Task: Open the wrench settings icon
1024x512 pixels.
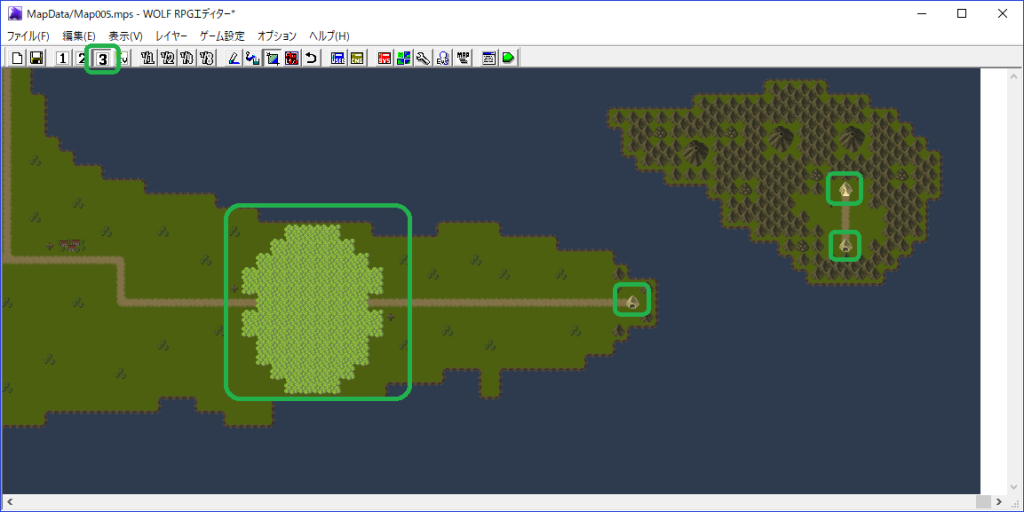Action: pyautogui.click(x=423, y=58)
